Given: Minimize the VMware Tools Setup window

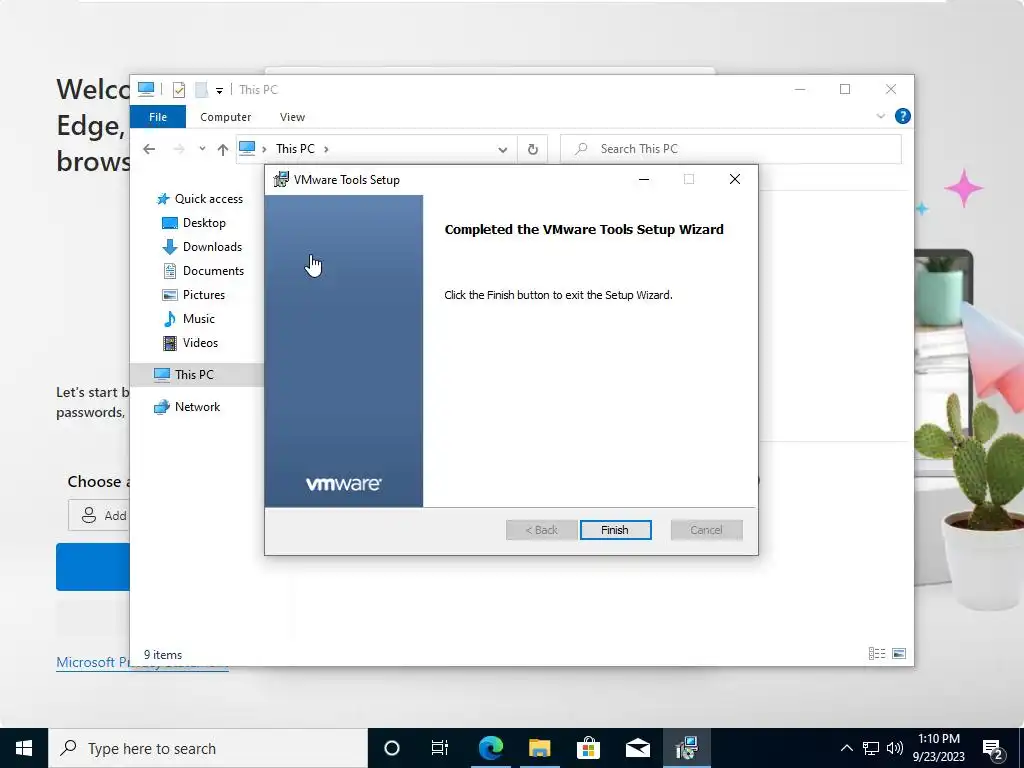Looking at the screenshot, I should pyautogui.click(x=644, y=180).
